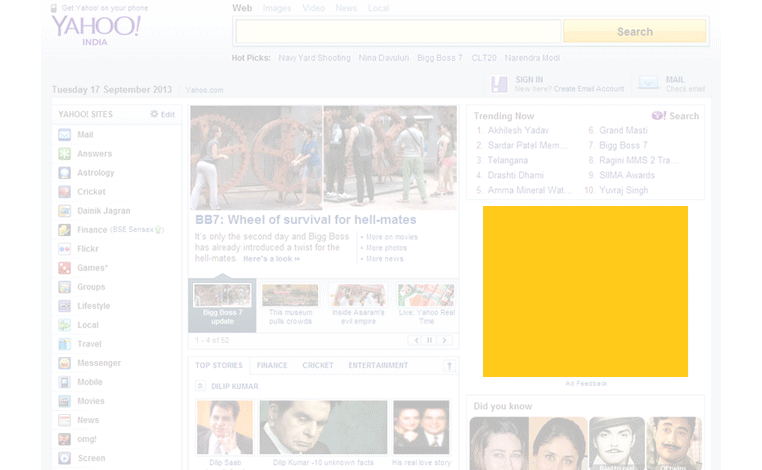Open trending topic SIIMA Awards
The image size is (762, 470).
(x=627, y=175)
